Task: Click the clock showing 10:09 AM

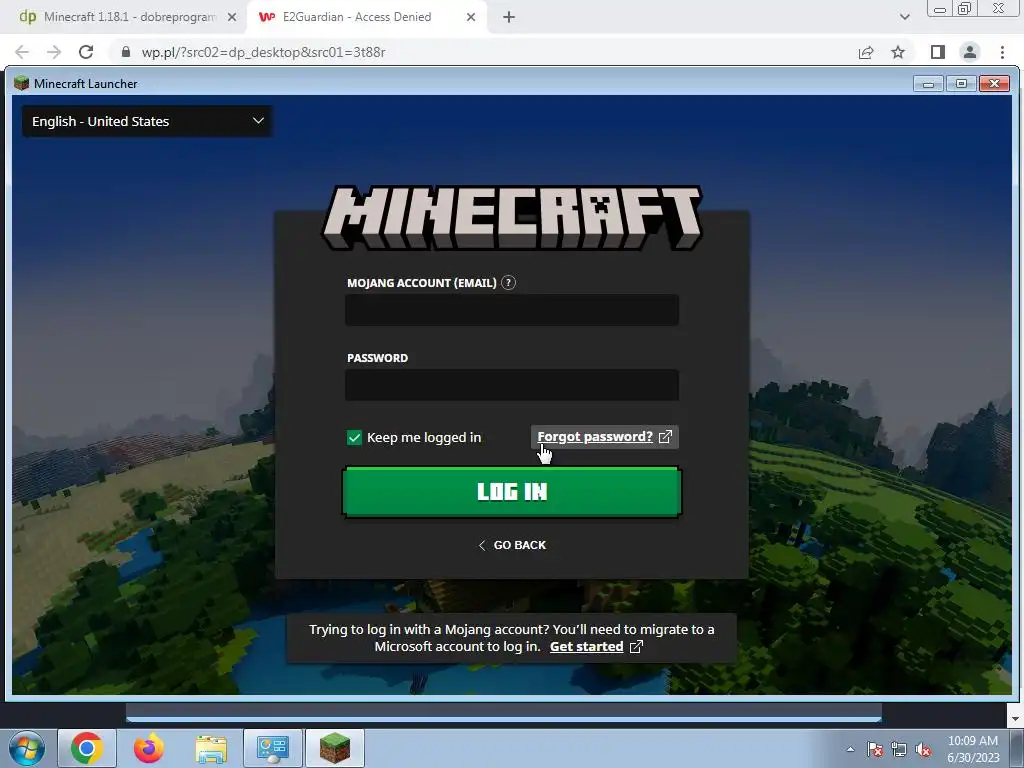Action: click(973, 741)
